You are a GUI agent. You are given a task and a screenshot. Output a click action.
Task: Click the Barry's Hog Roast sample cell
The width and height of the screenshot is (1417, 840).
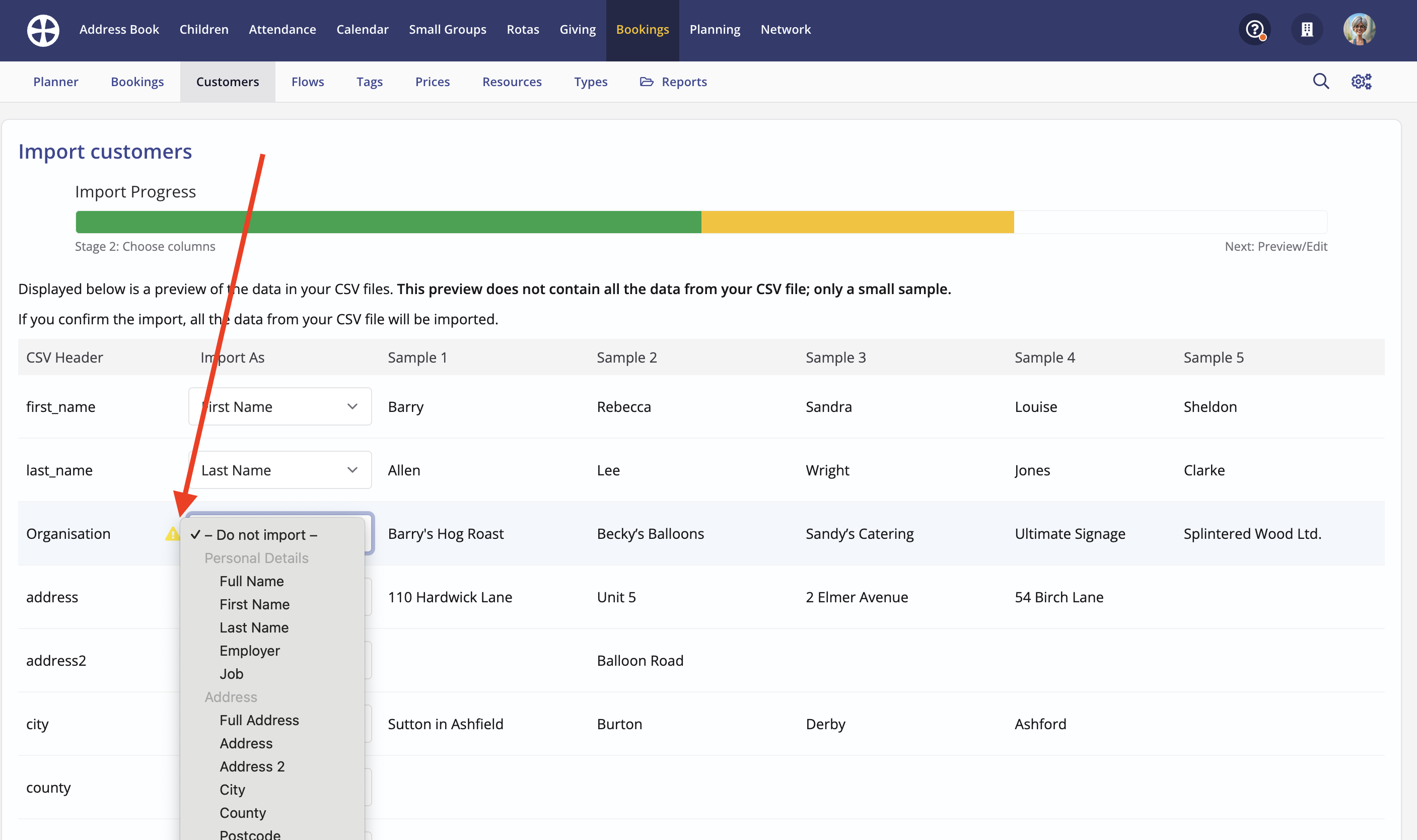pos(445,534)
